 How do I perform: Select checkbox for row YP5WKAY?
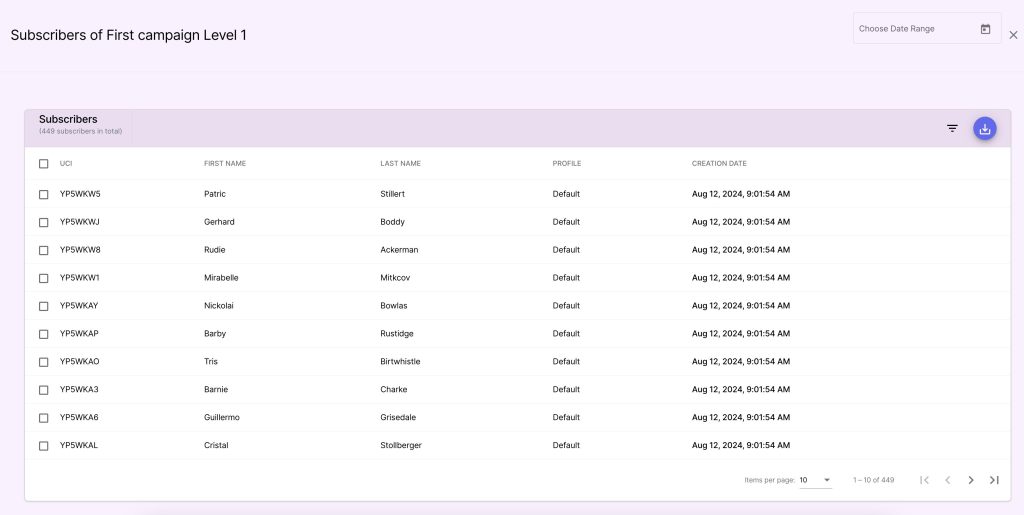point(44,306)
